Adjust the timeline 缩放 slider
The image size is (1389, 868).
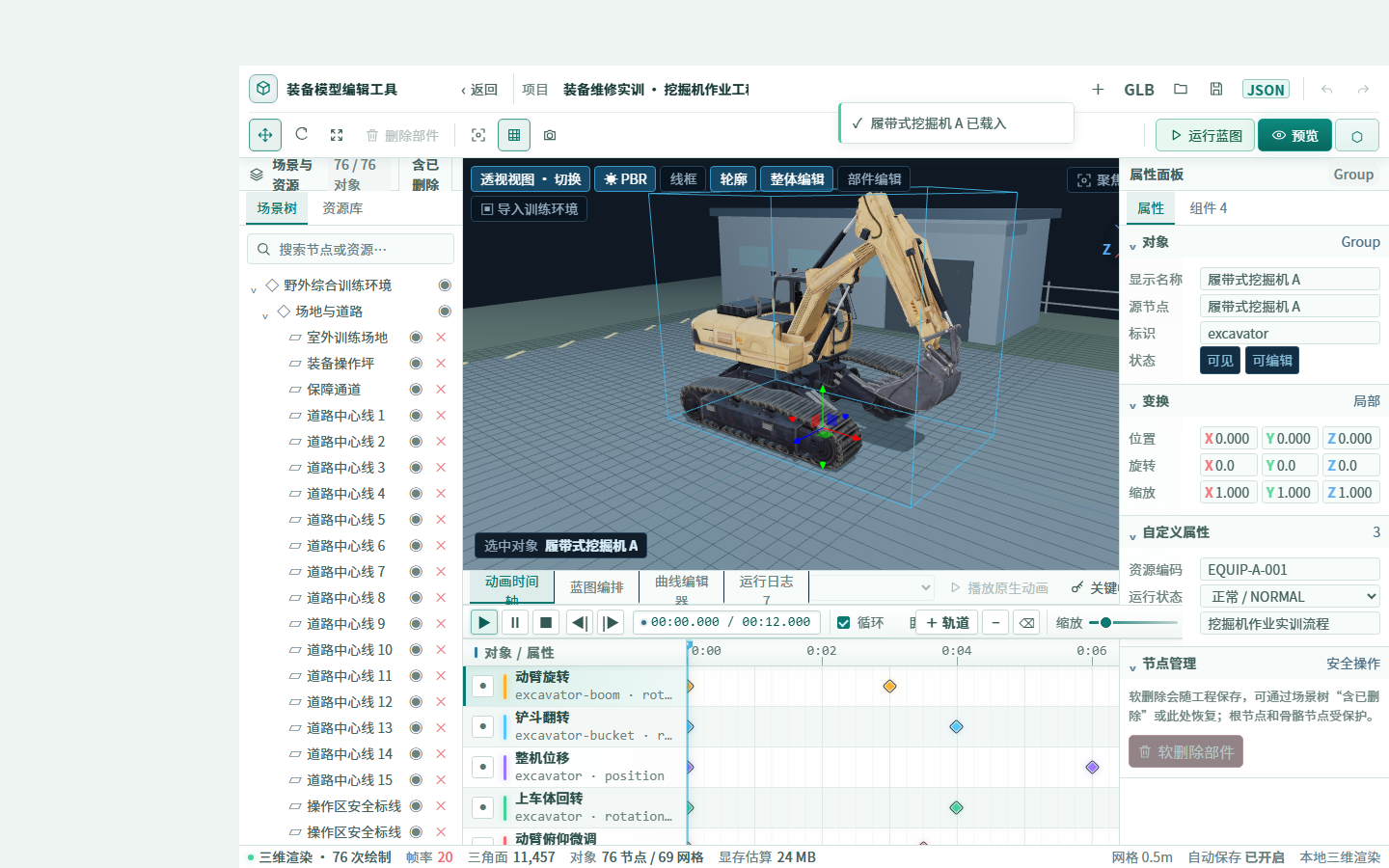pyautogui.click(x=1134, y=623)
